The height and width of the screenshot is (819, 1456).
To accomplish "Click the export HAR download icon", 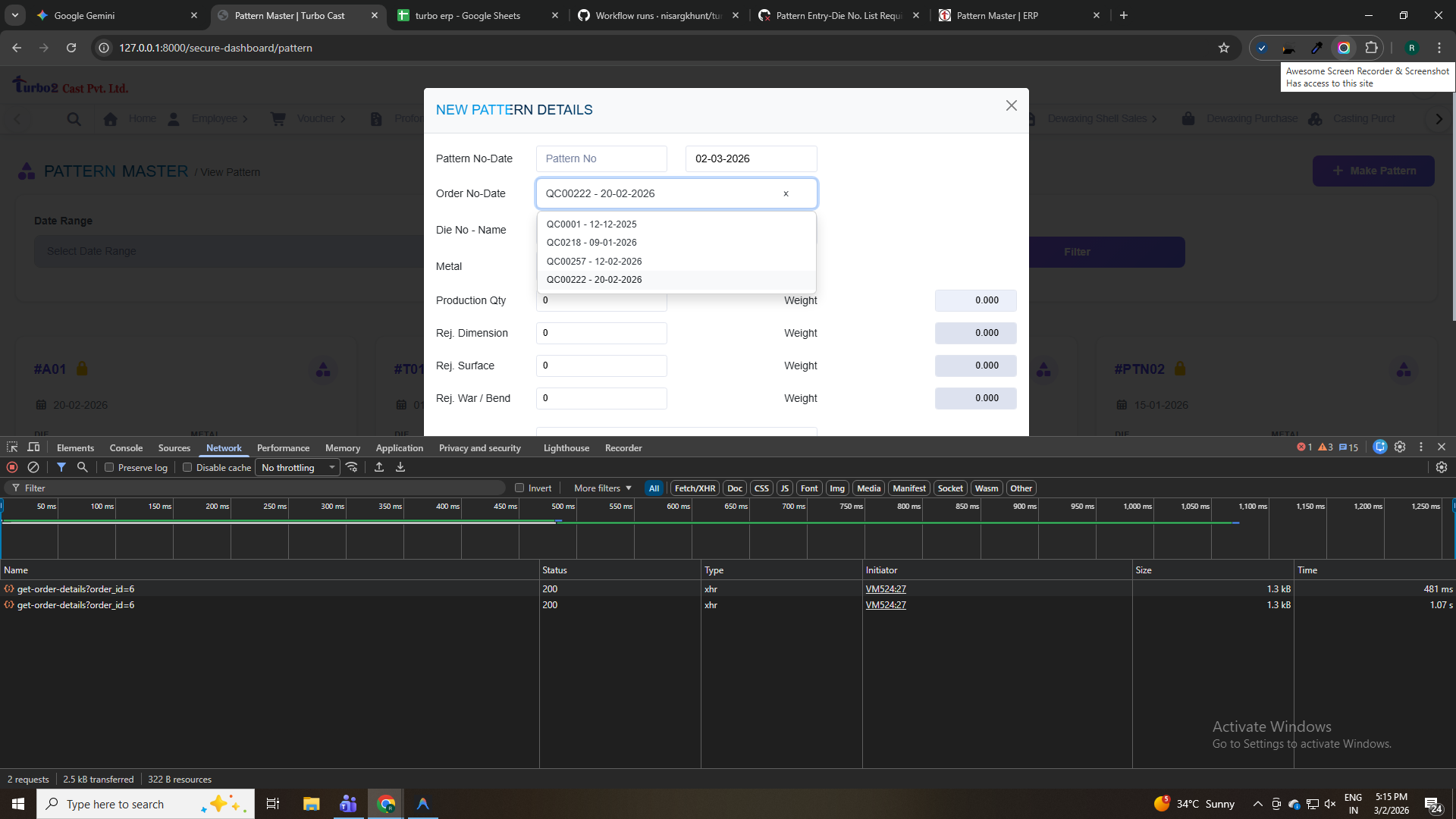I will [x=400, y=467].
